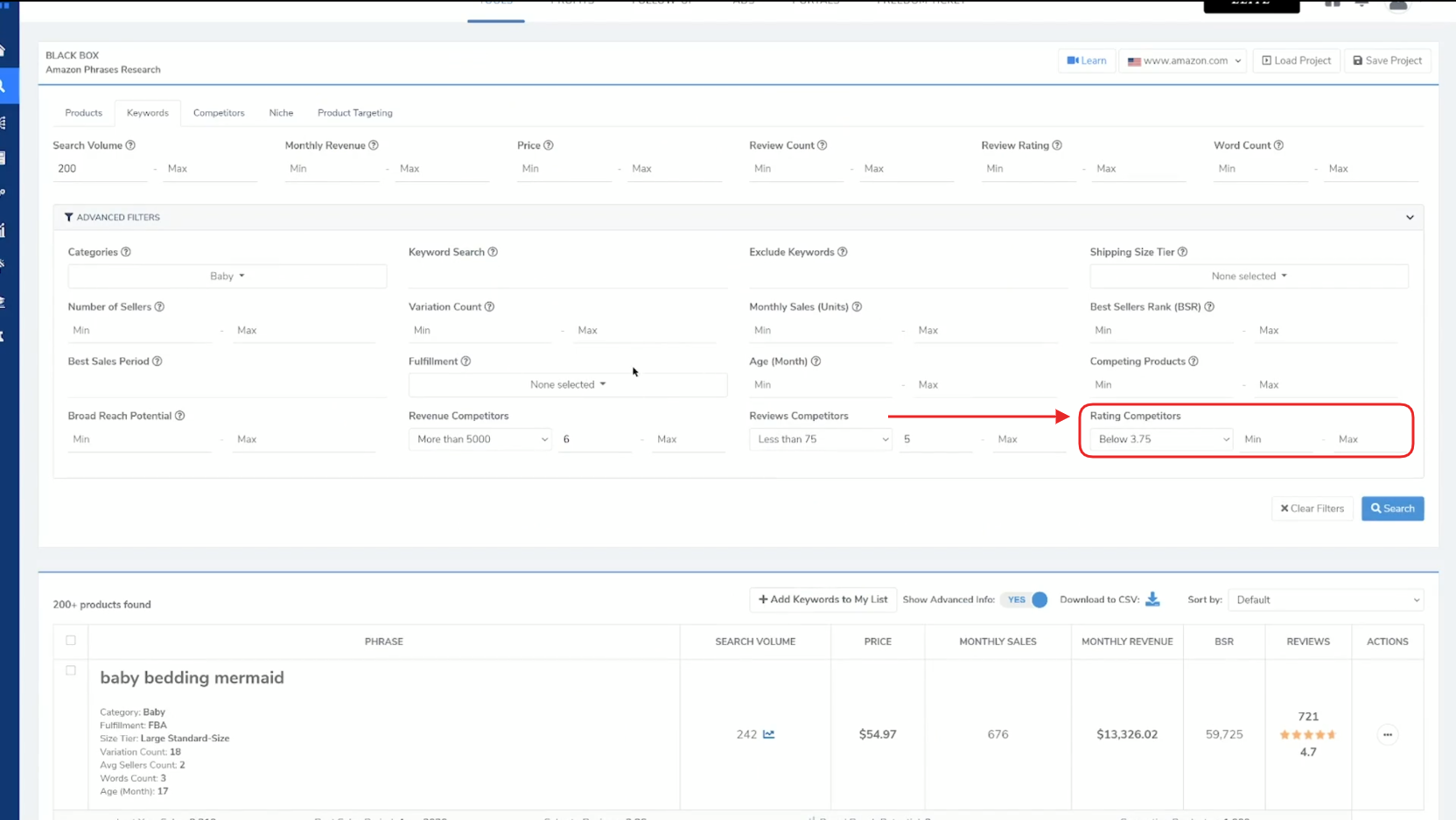Select the baby bedding mermaid row checkbox
The width and height of the screenshot is (1456, 820).
click(71, 670)
